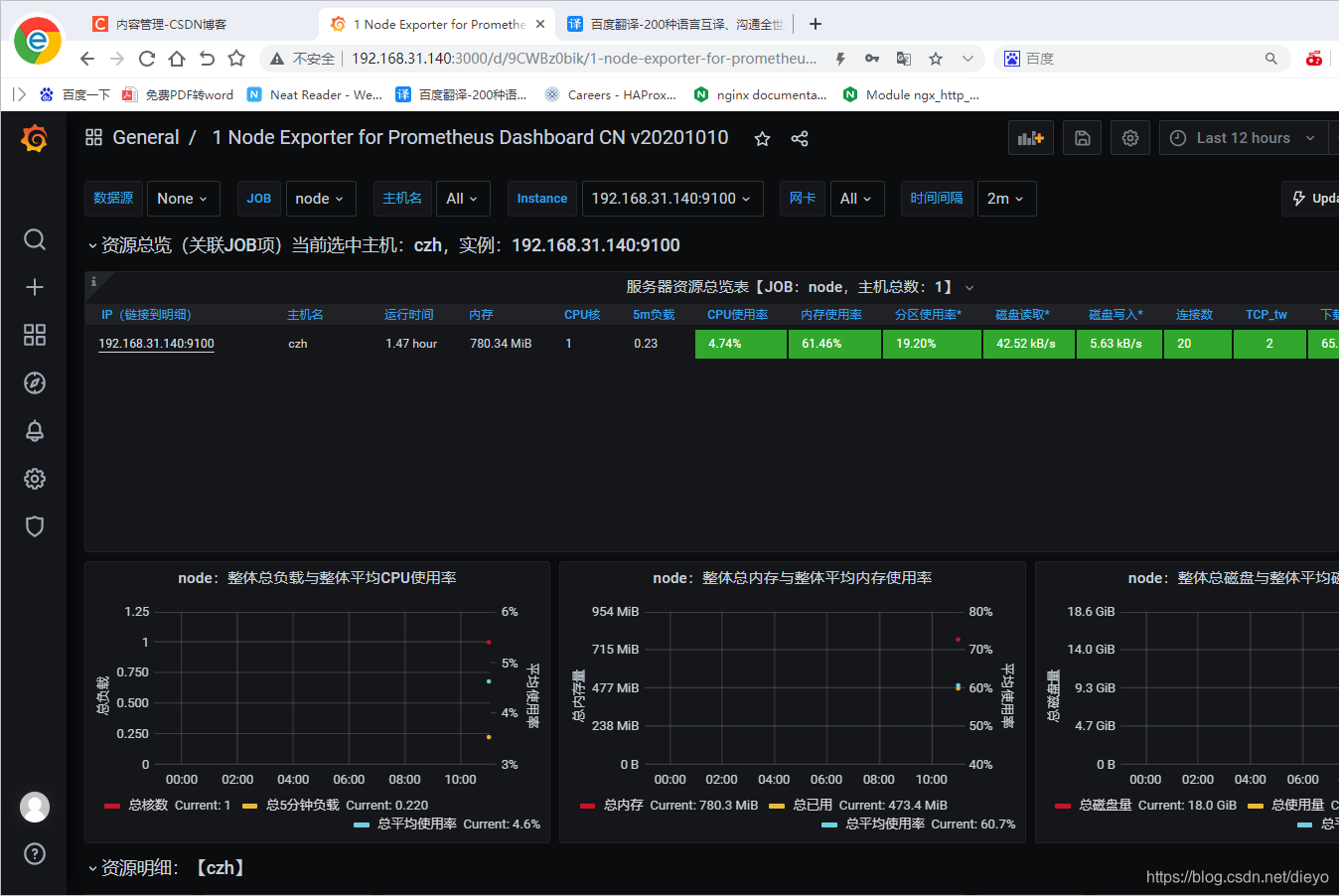Save dashboard with the disk icon
Screen dimensions: 1339x896
(1083, 138)
